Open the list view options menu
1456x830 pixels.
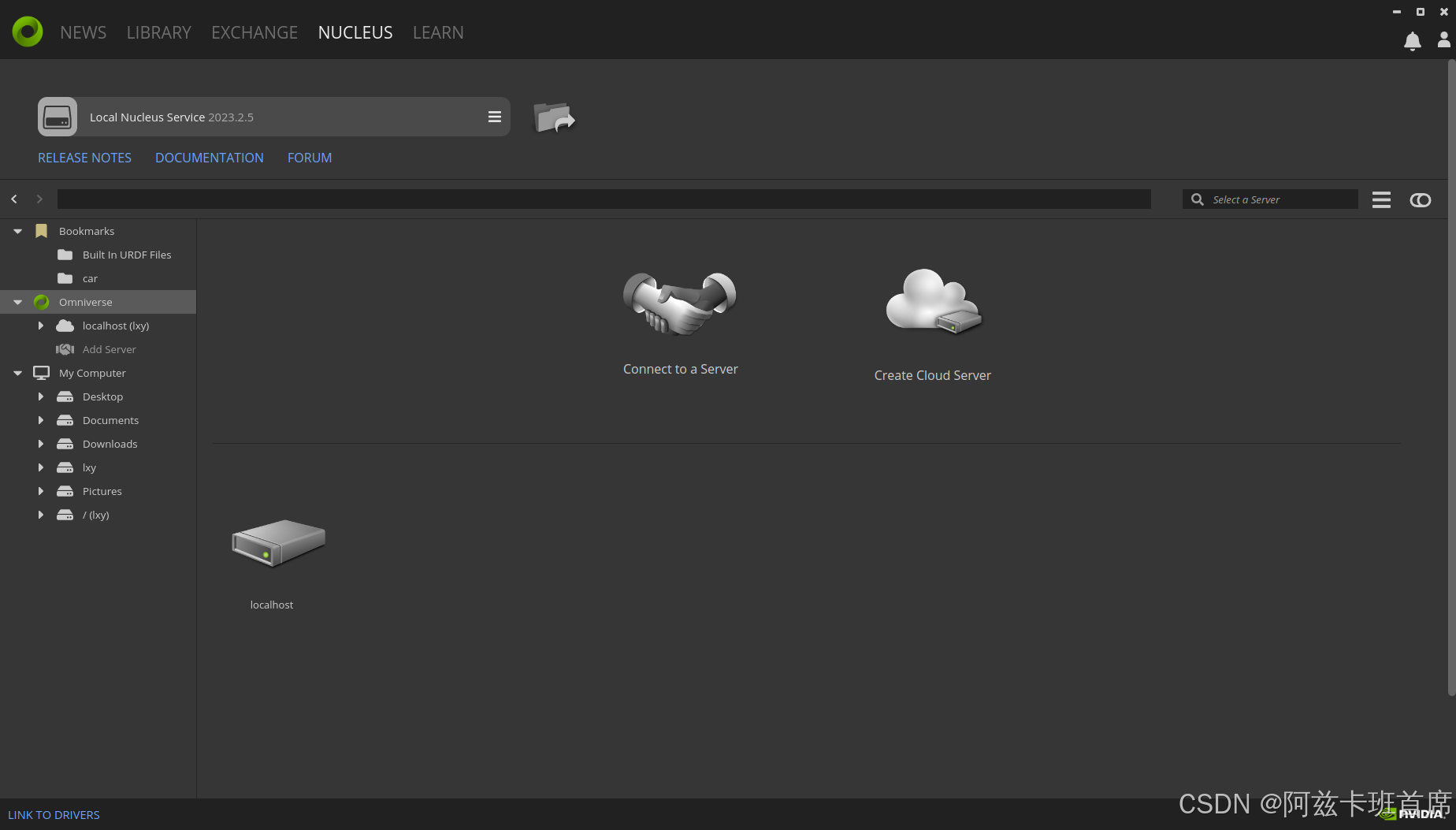coord(1380,199)
